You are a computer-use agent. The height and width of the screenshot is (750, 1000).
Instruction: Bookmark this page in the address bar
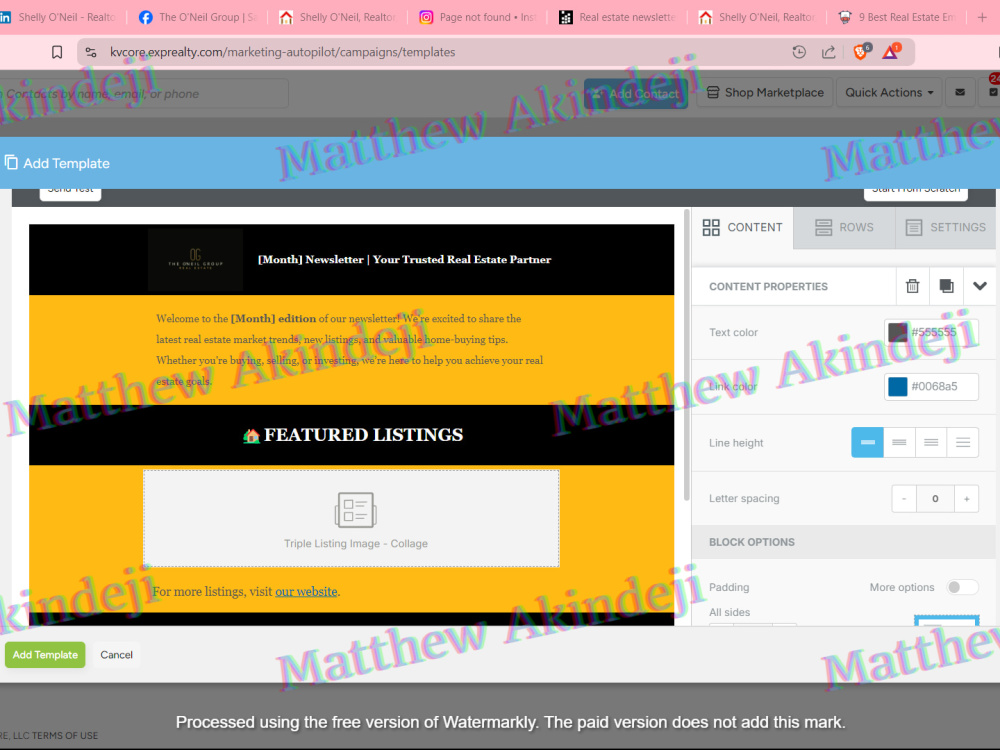pos(57,52)
